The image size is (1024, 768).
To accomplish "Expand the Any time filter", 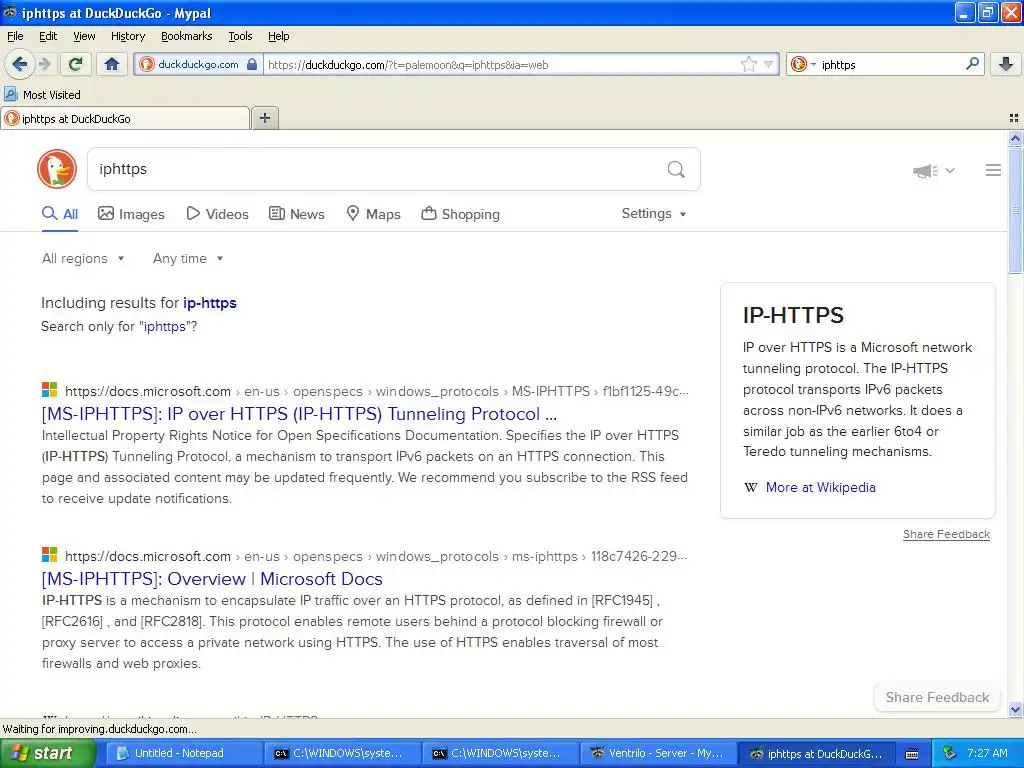I will click(188, 259).
